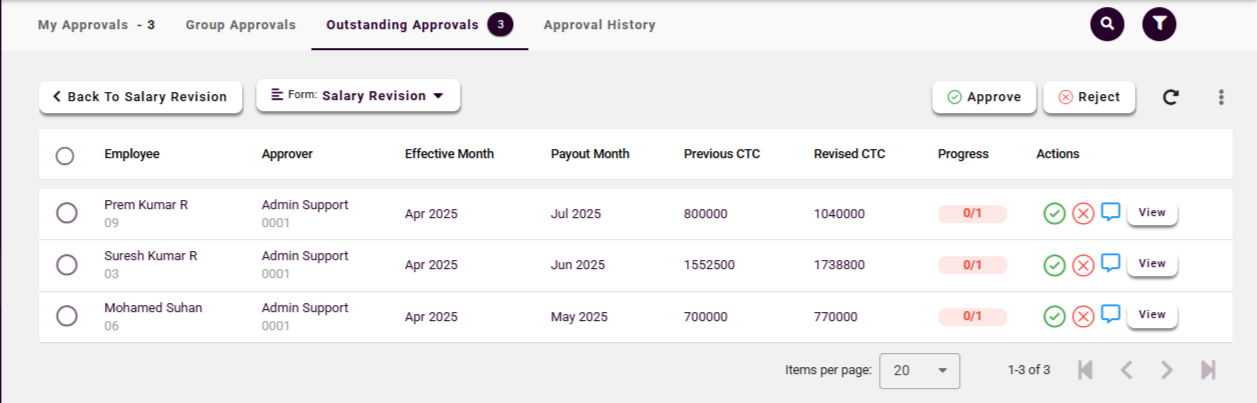Open comment icon for Mohamed Suhan
The width and height of the screenshot is (1257, 403).
pyautogui.click(x=1110, y=315)
